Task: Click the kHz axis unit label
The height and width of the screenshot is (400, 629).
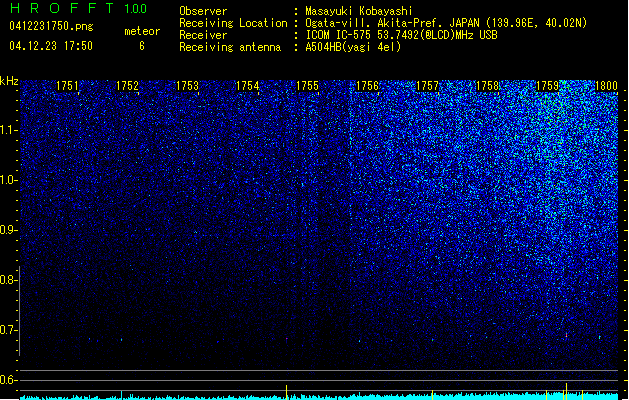Action: pos(9,81)
